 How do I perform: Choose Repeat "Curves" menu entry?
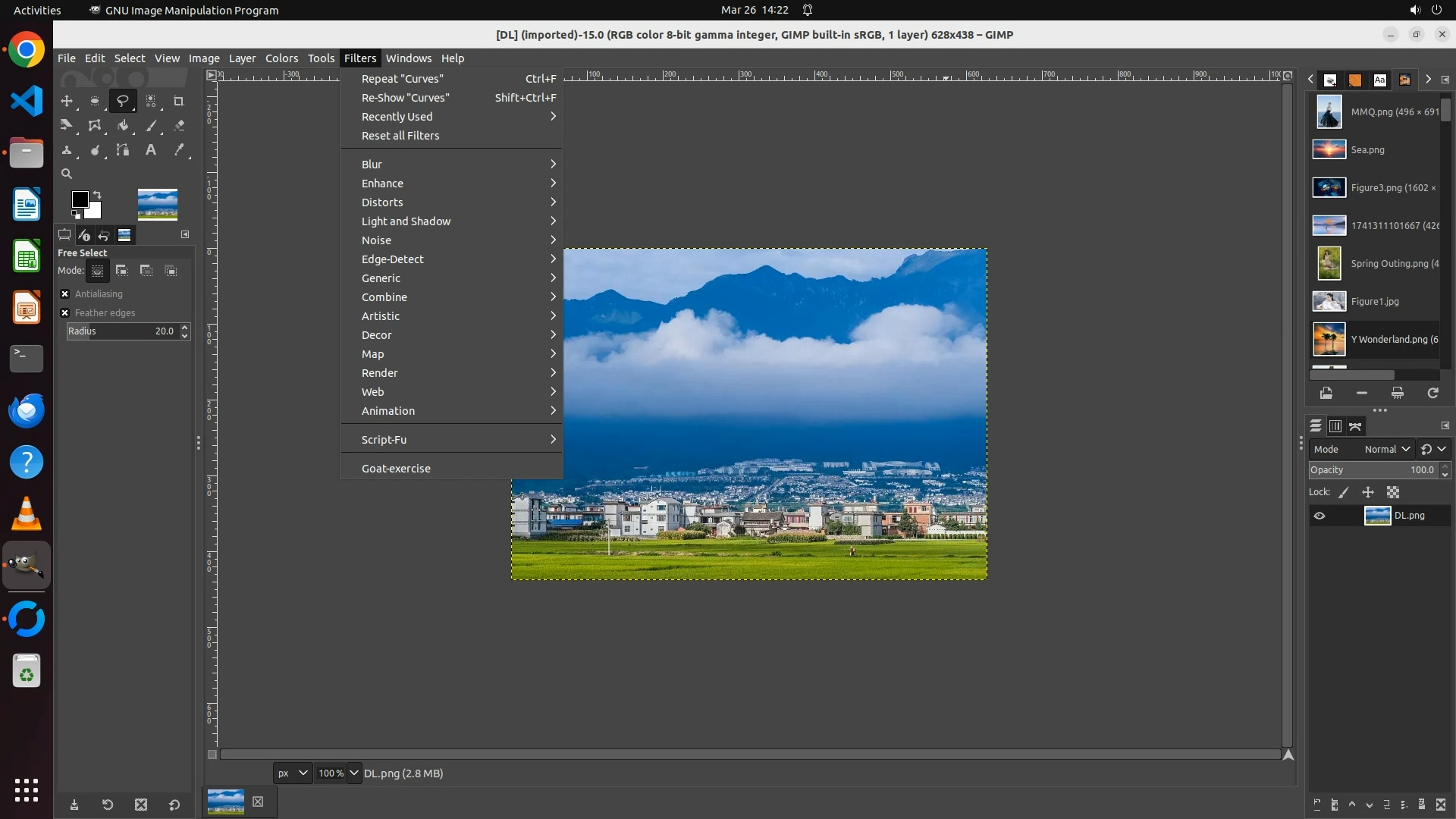[x=403, y=79]
